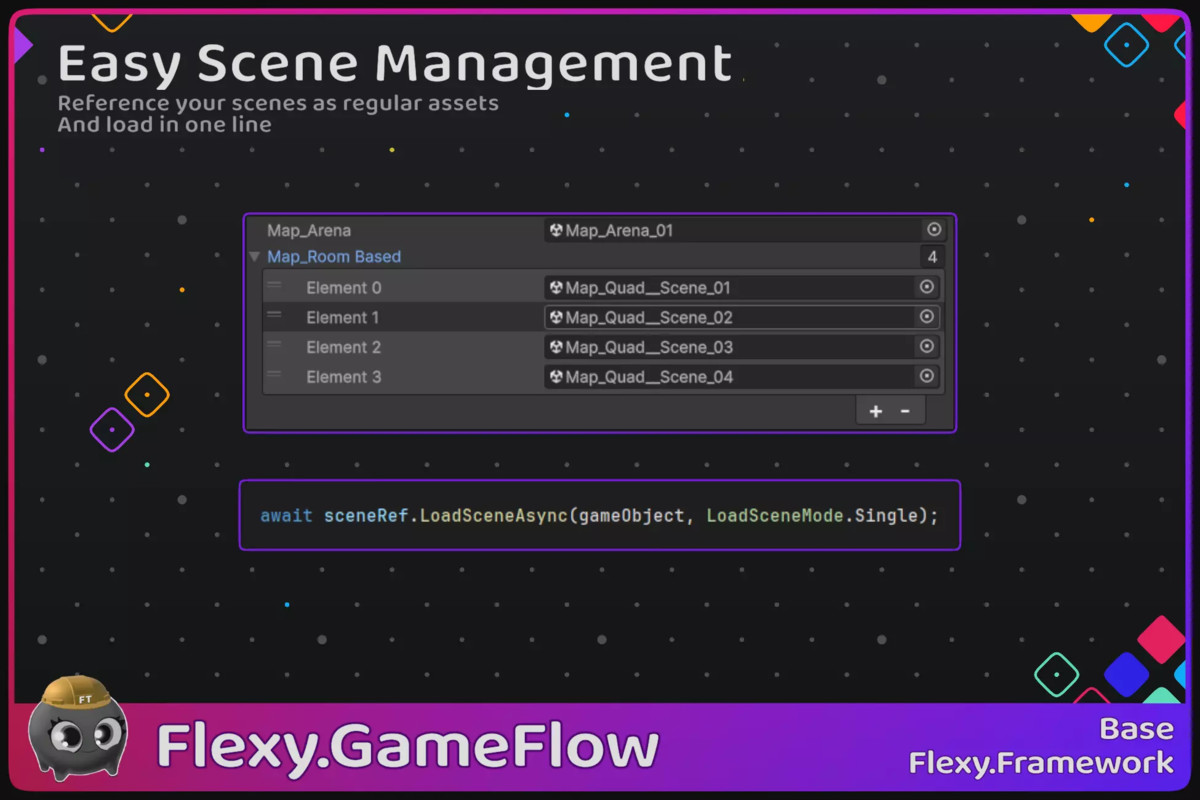Image resolution: width=1200 pixels, height=800 pixels.
Task: Select the Map_Arena_01 scene reference field
Action: tap(745, 230)
